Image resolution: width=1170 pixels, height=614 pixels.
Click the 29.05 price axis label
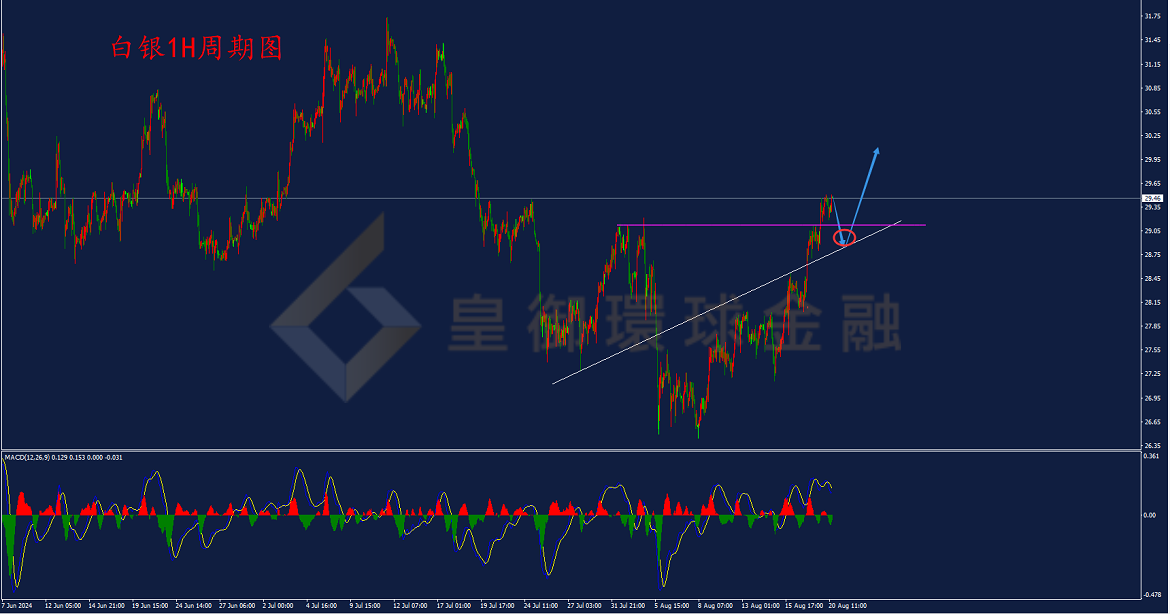tap(1152, 231)
